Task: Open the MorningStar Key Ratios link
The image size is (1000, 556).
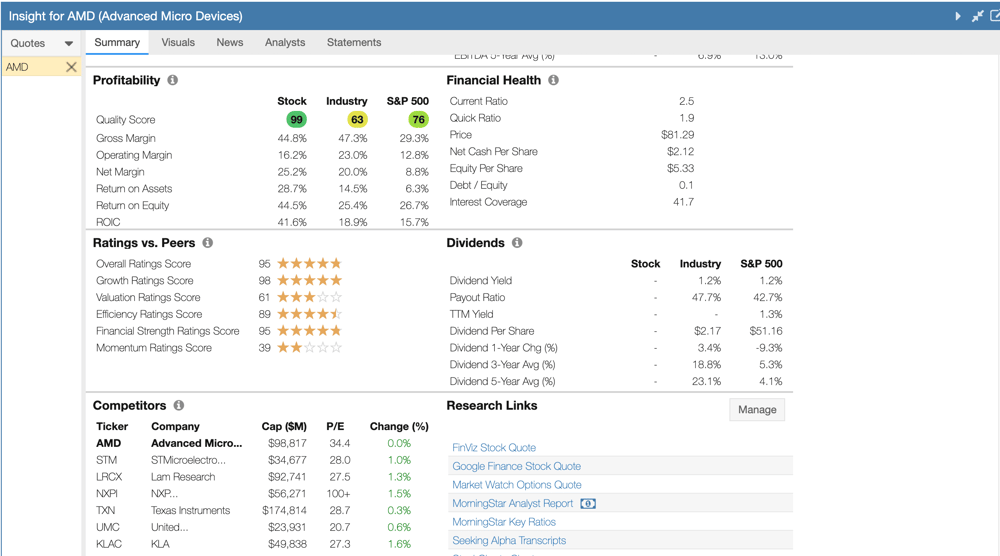Action: coord(504,522)
